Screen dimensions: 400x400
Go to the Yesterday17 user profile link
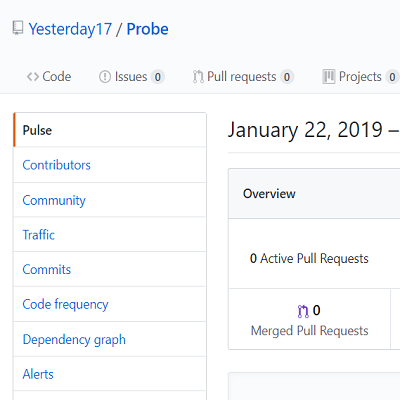[70, 29]
